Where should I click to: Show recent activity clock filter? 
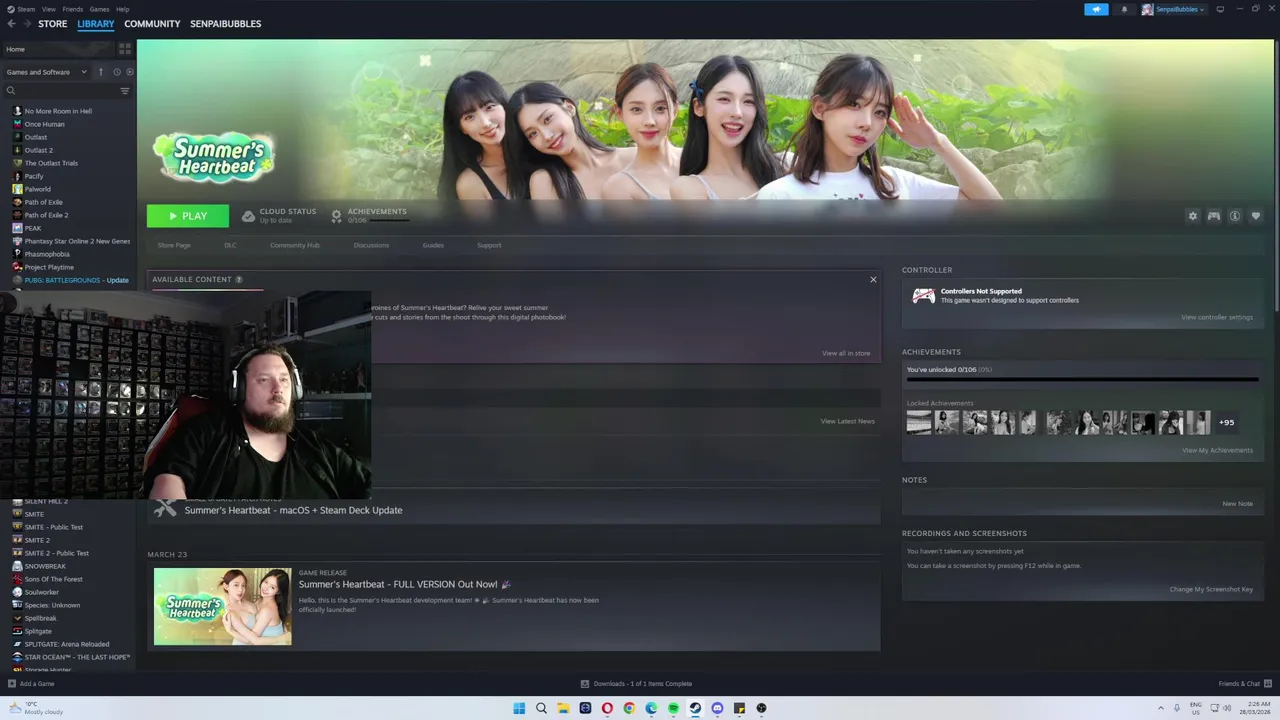(x=116, y=72)
